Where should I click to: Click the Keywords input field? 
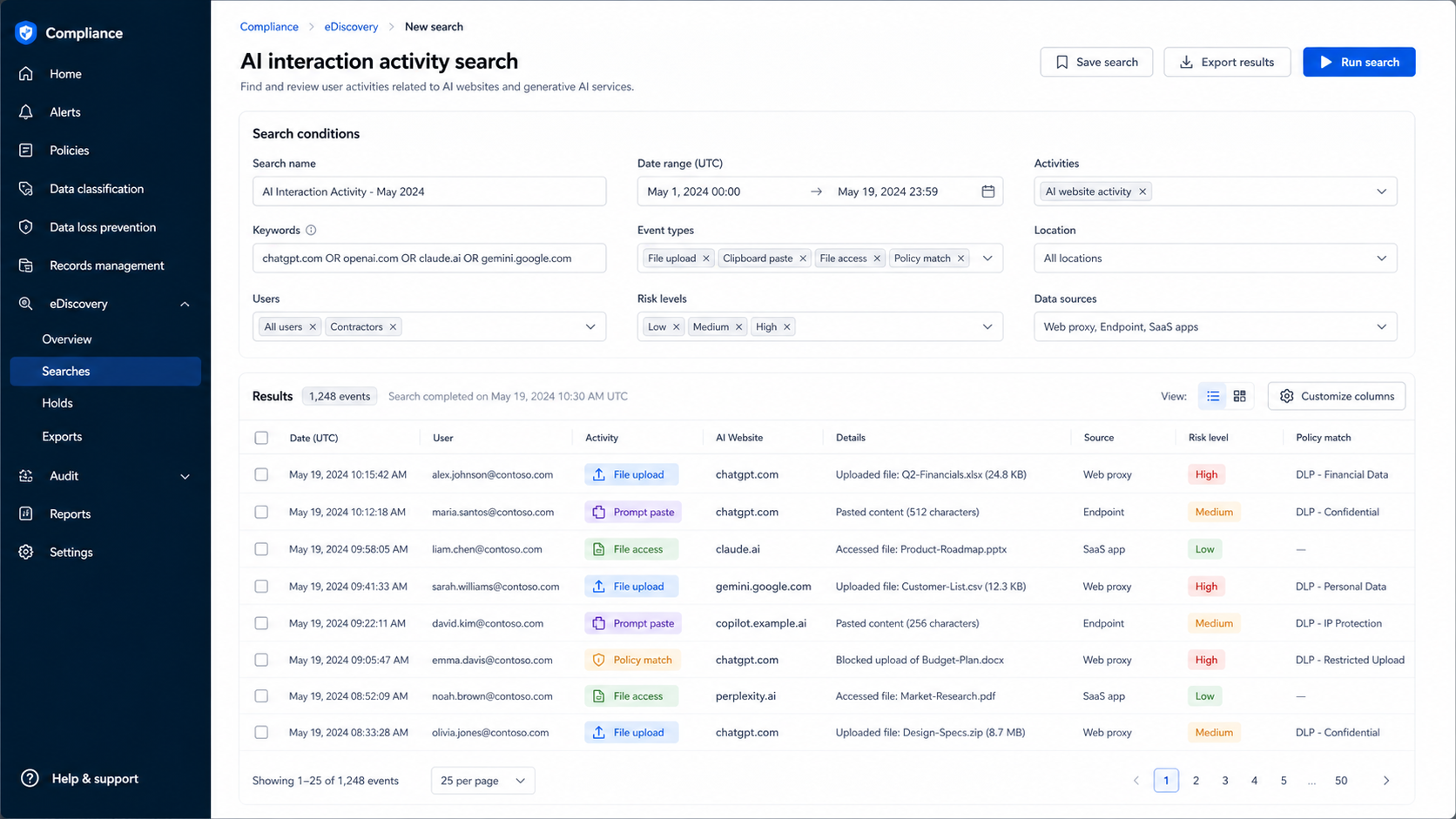[429, 258]
